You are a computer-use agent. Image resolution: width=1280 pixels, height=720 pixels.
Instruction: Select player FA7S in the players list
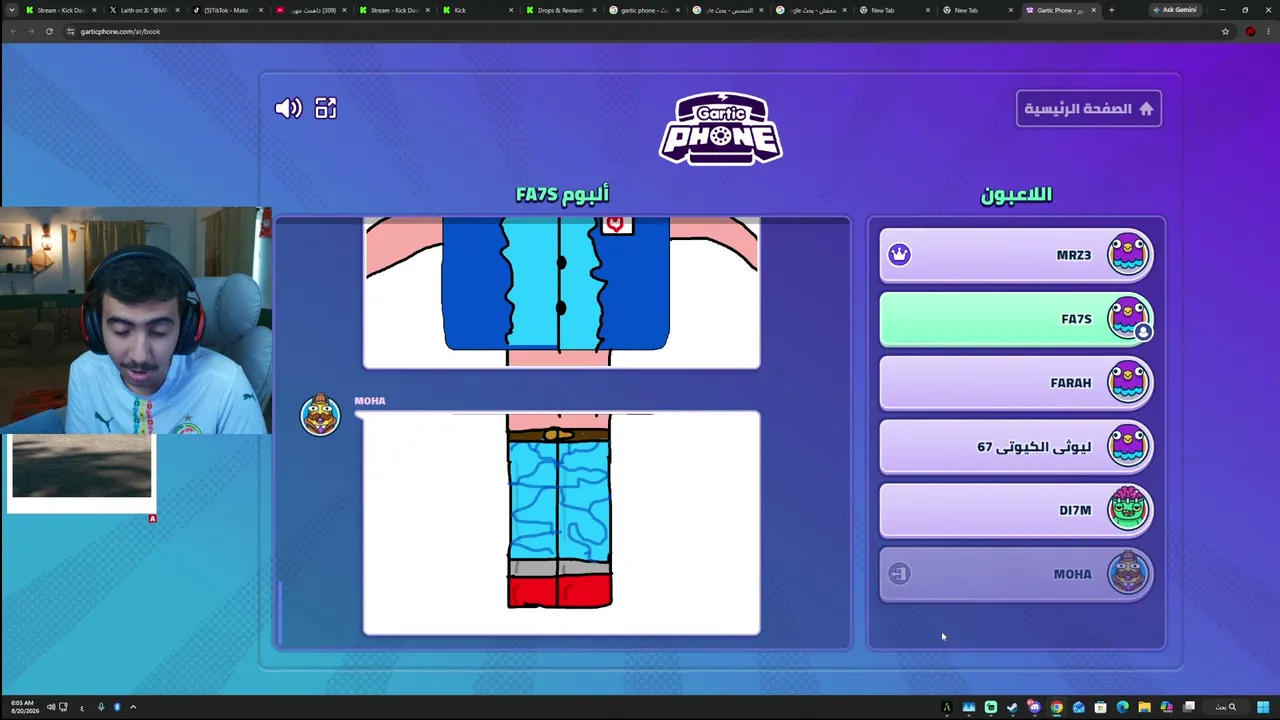1016,319
